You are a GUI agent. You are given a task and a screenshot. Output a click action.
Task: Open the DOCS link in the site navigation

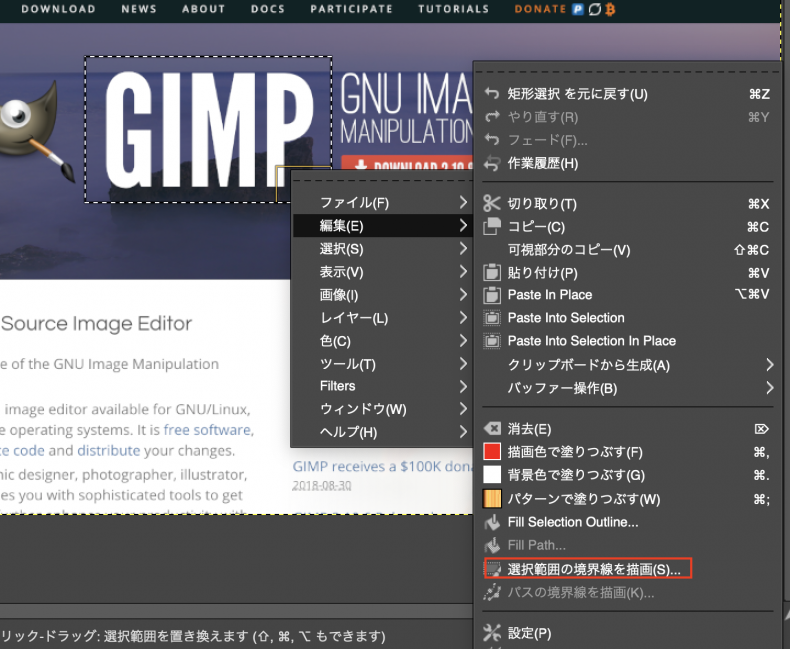[268, 9]
